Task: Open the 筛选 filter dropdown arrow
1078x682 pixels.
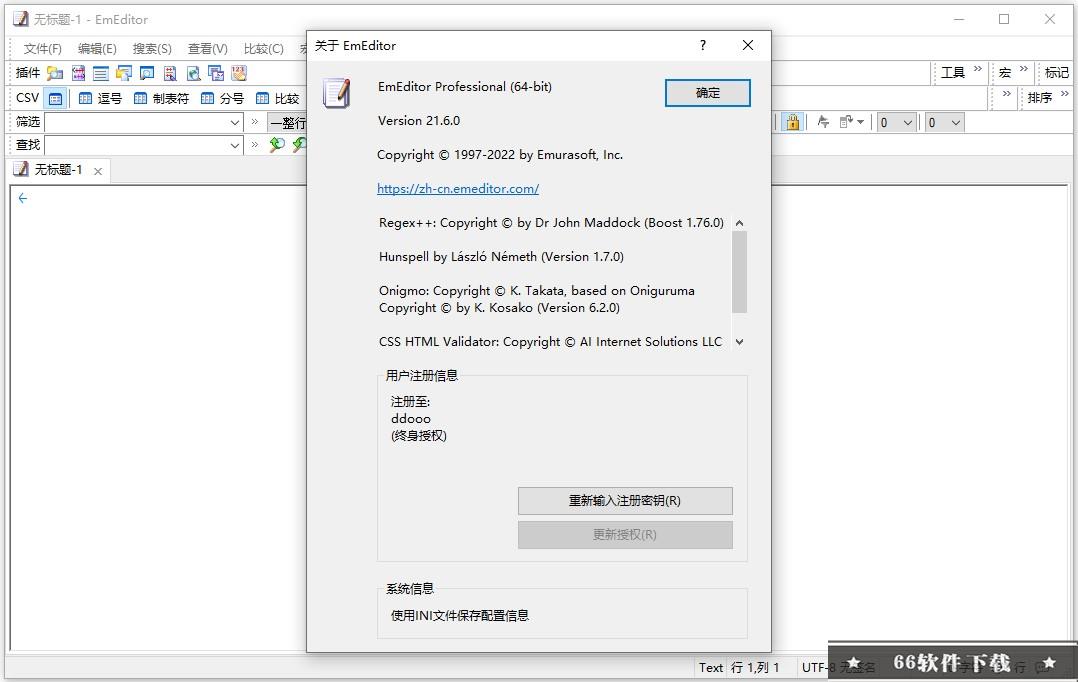Action: click(x=234, y=122)
